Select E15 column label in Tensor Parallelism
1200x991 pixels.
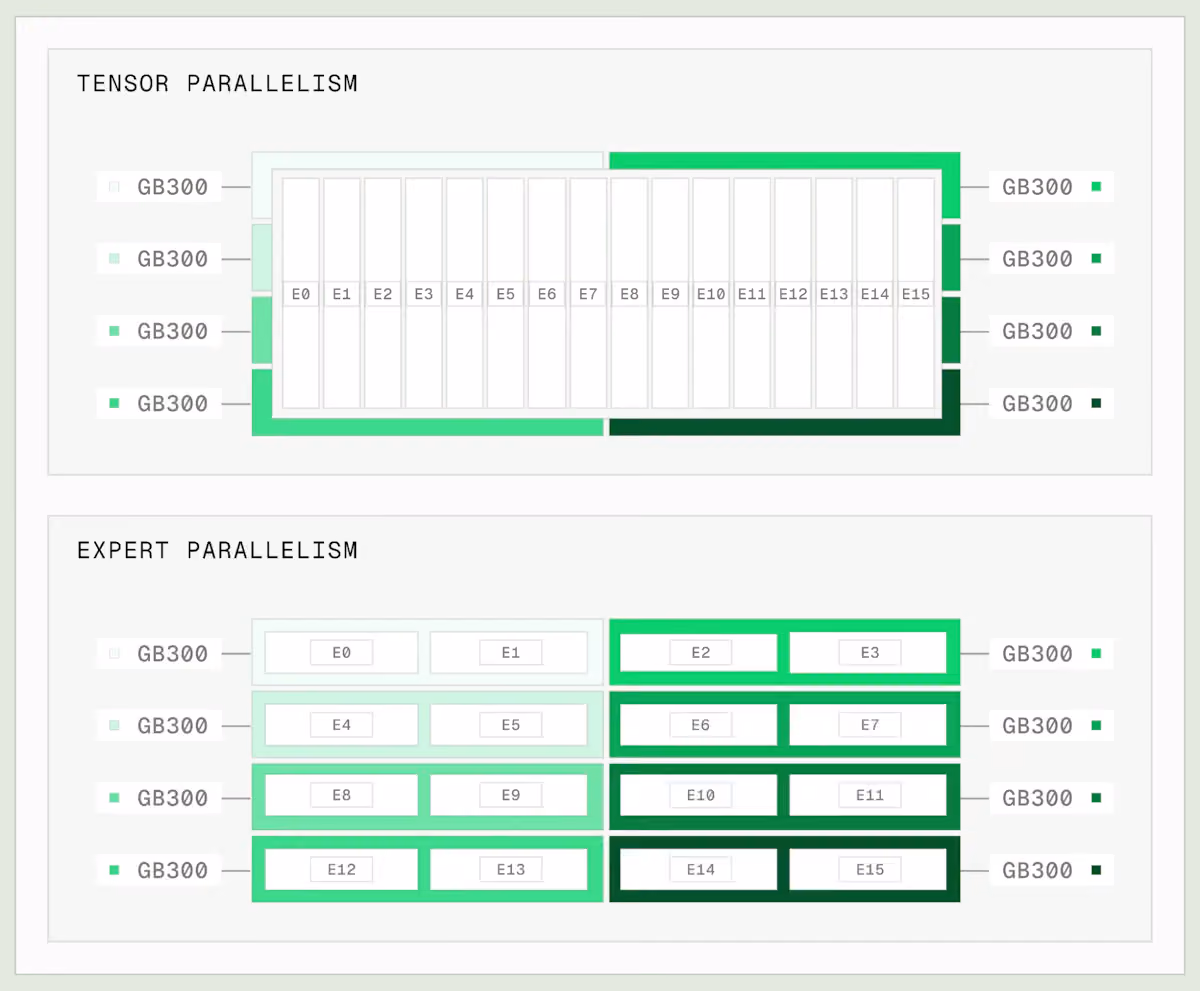click(916, 294)
